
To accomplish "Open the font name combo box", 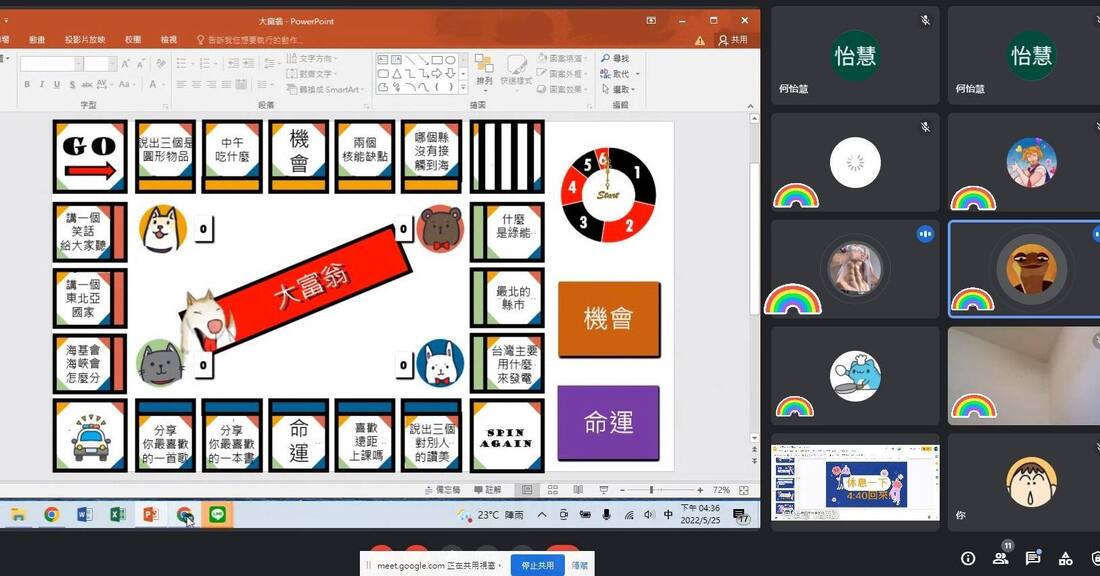I will pyautogui.click(x=51, y=64).
